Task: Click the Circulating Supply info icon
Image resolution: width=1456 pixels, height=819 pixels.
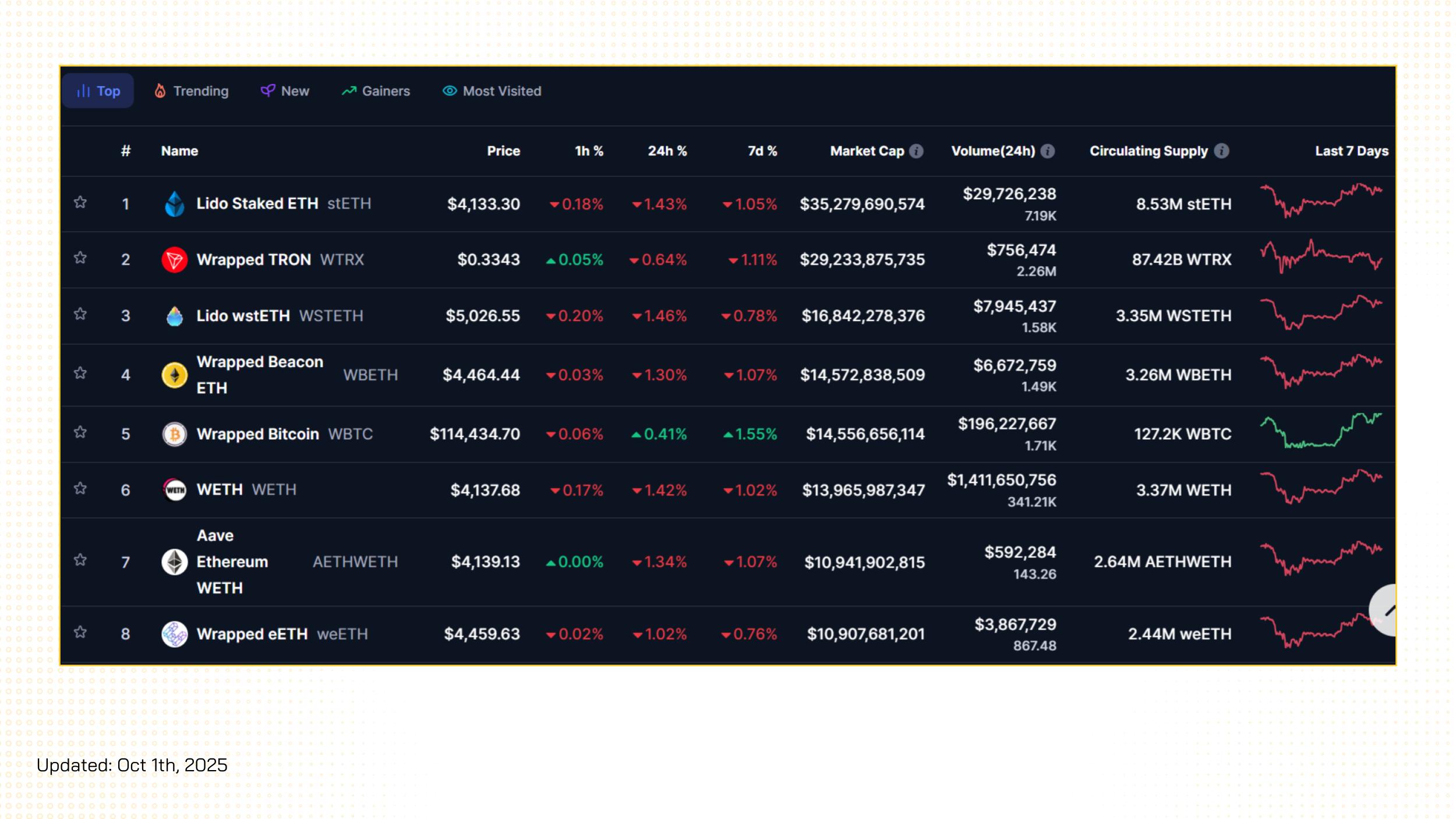Action: point(1221,151)
